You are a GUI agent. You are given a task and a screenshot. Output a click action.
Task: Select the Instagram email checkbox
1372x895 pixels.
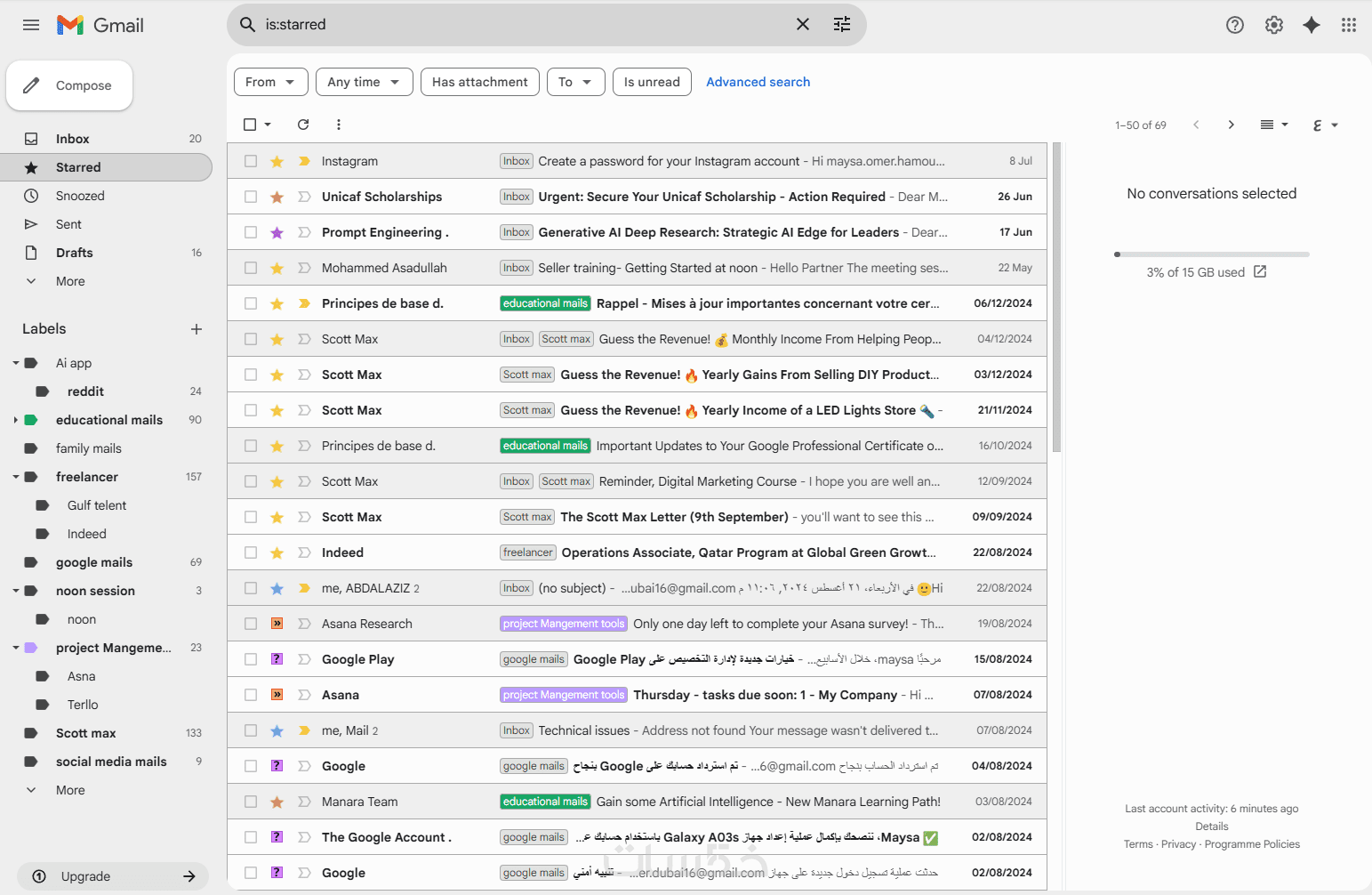[x=251, y=161]
